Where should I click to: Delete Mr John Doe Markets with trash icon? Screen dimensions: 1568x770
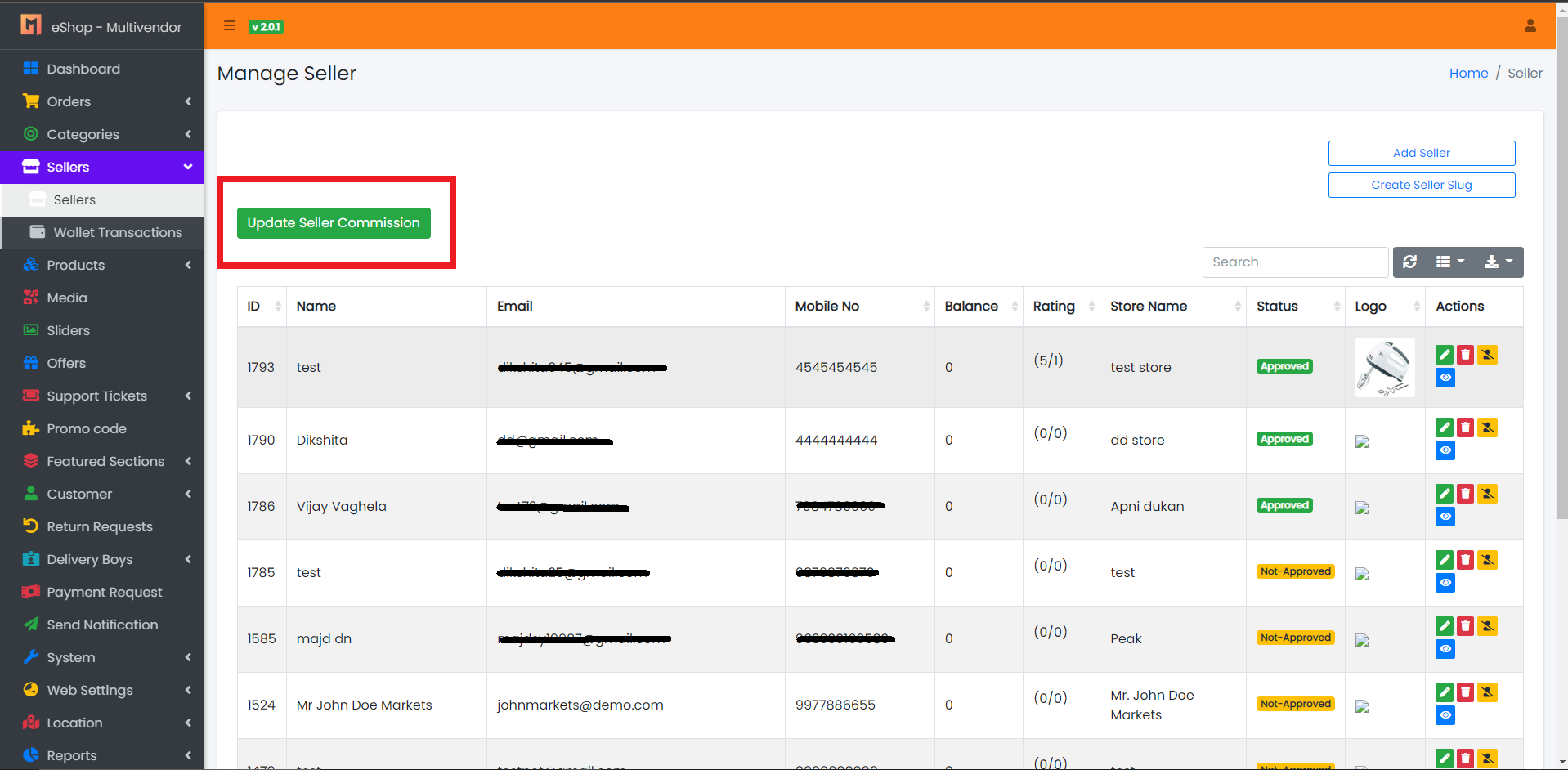point(1466,692)
